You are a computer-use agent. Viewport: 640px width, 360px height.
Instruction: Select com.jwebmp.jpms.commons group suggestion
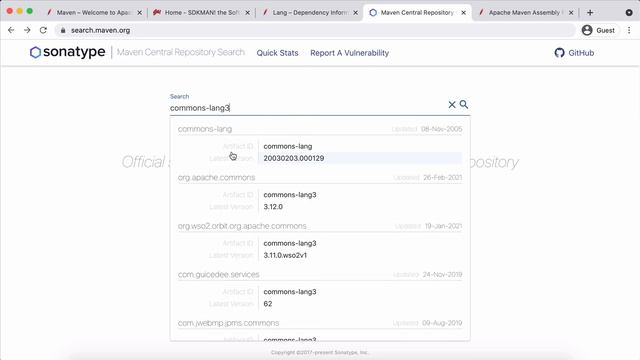click(229, 323)
